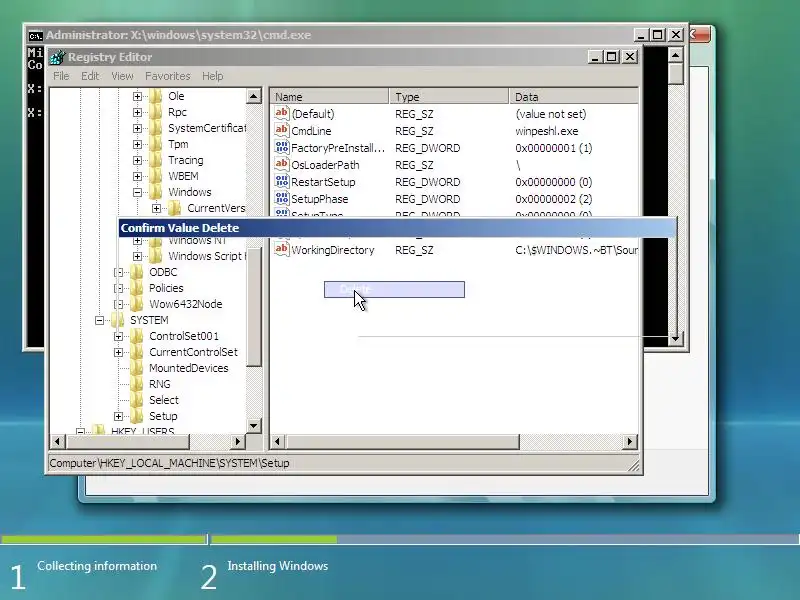Expand the ControlSet001 key
This screenshot has width=800, height=600.
click(x=118, y=336)
